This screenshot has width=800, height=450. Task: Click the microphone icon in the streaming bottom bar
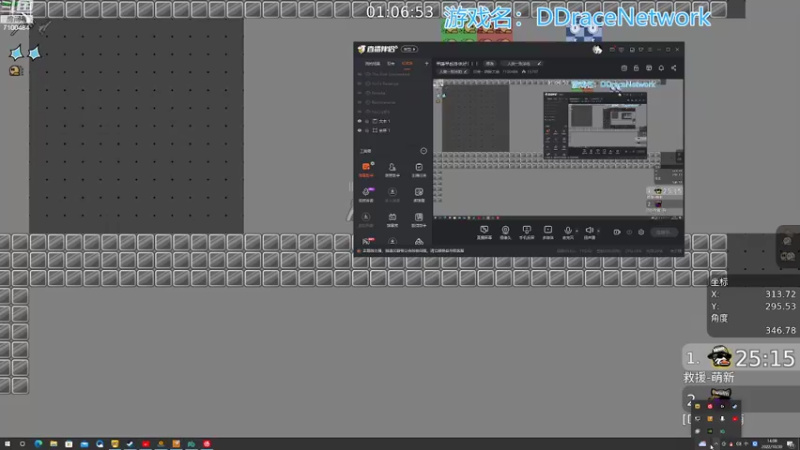coord(567,231)
